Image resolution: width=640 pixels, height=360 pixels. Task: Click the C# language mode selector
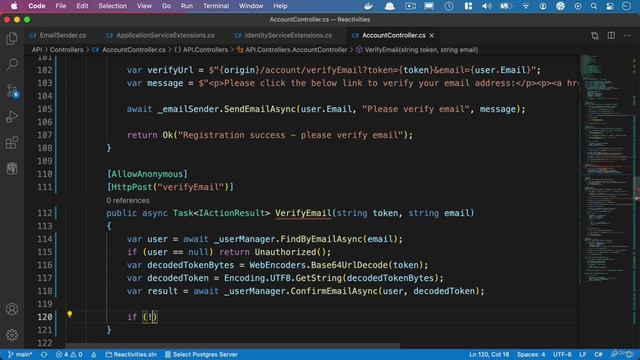click(x=598, y=354)
